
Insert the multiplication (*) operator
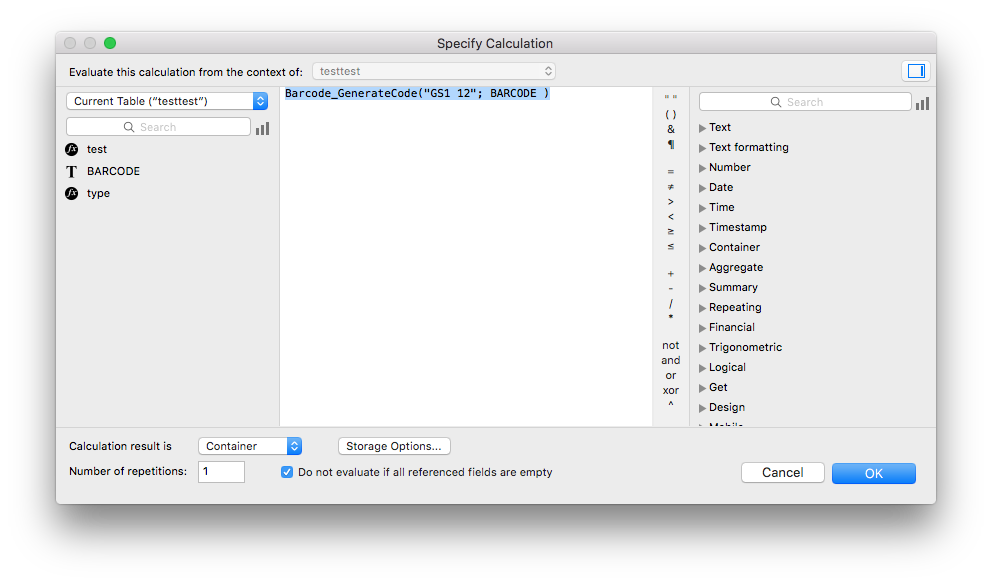point(670,318)
